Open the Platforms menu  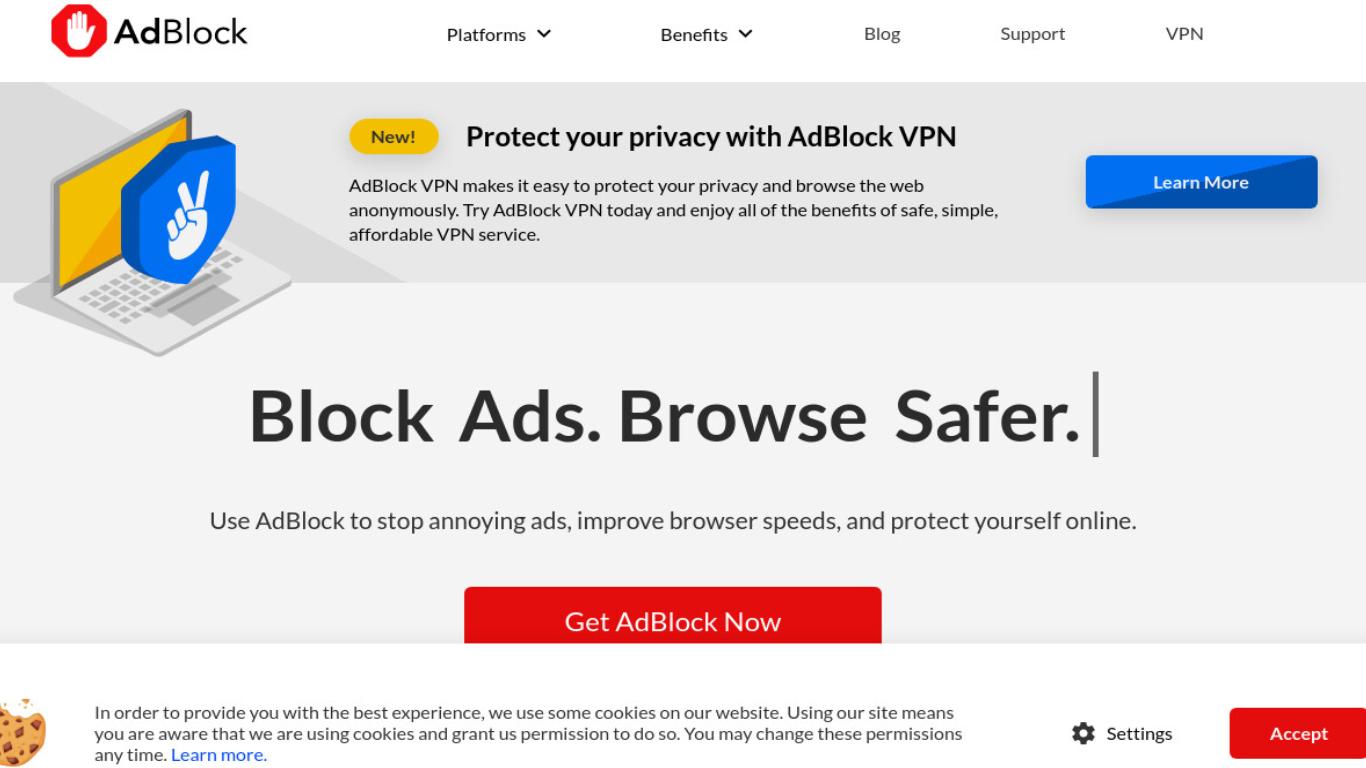(499, 34)
